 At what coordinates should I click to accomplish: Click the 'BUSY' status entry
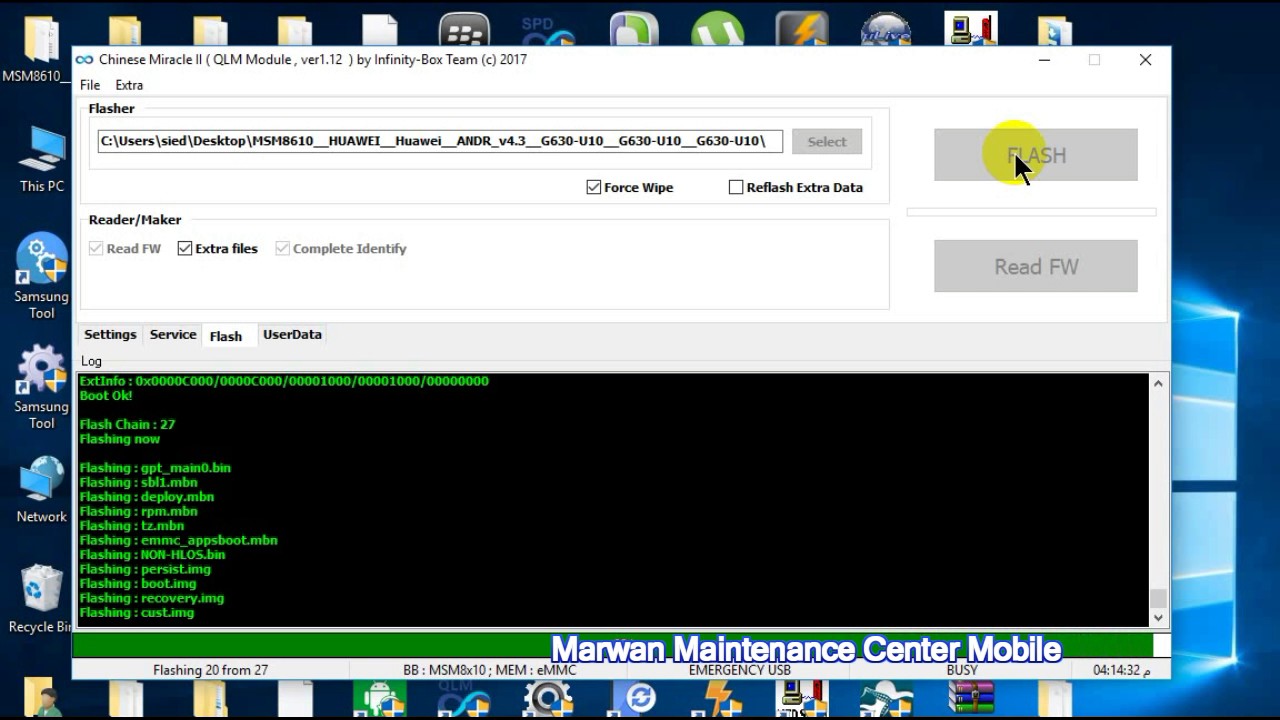962,670
